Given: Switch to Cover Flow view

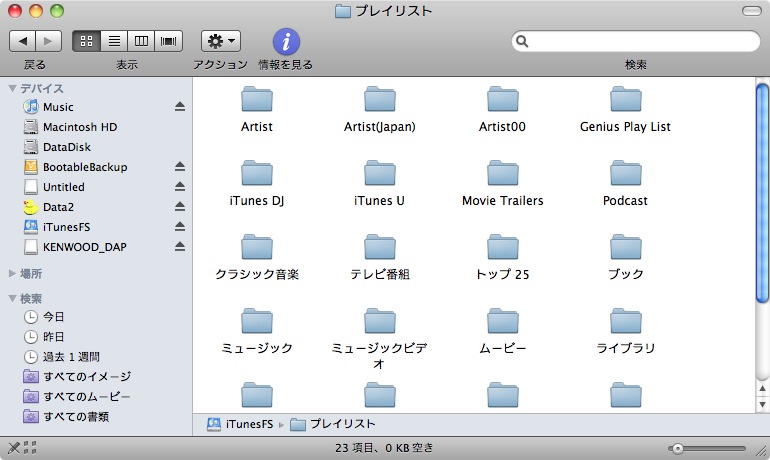Looking at the screenshot, I should [168, 41].
